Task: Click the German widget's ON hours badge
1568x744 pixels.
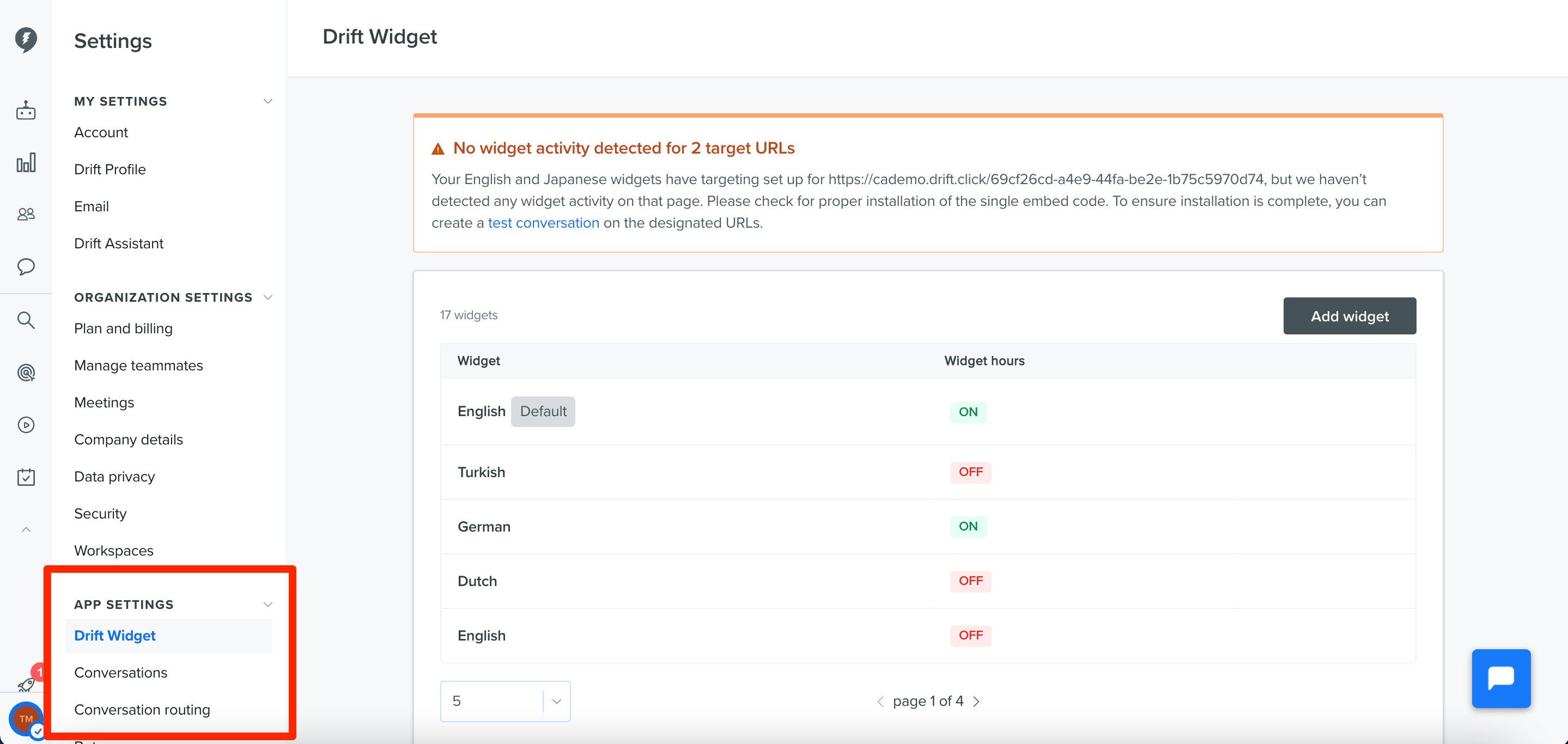Action: 968,526
